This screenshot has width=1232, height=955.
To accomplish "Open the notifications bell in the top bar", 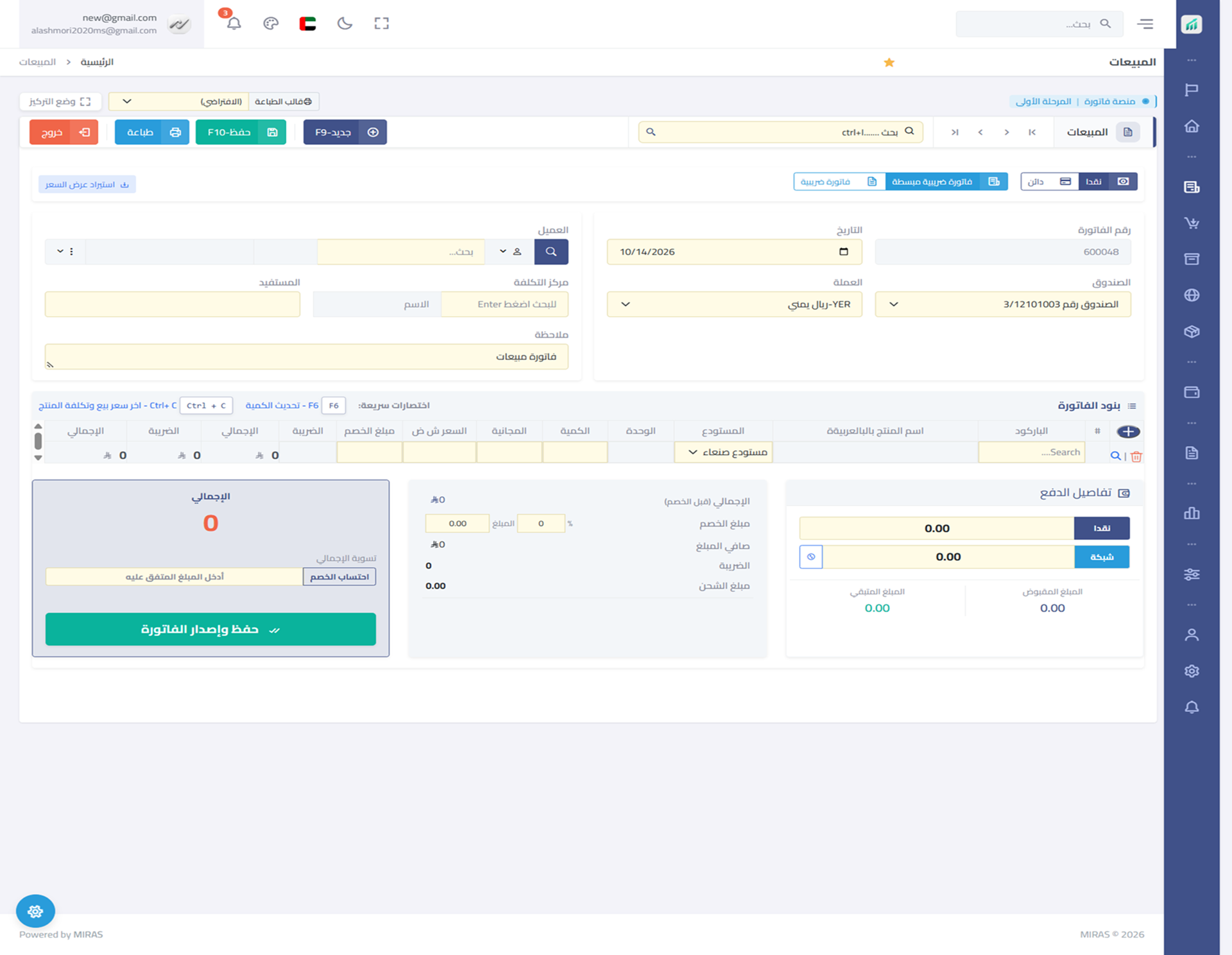I will coord(234,24).
